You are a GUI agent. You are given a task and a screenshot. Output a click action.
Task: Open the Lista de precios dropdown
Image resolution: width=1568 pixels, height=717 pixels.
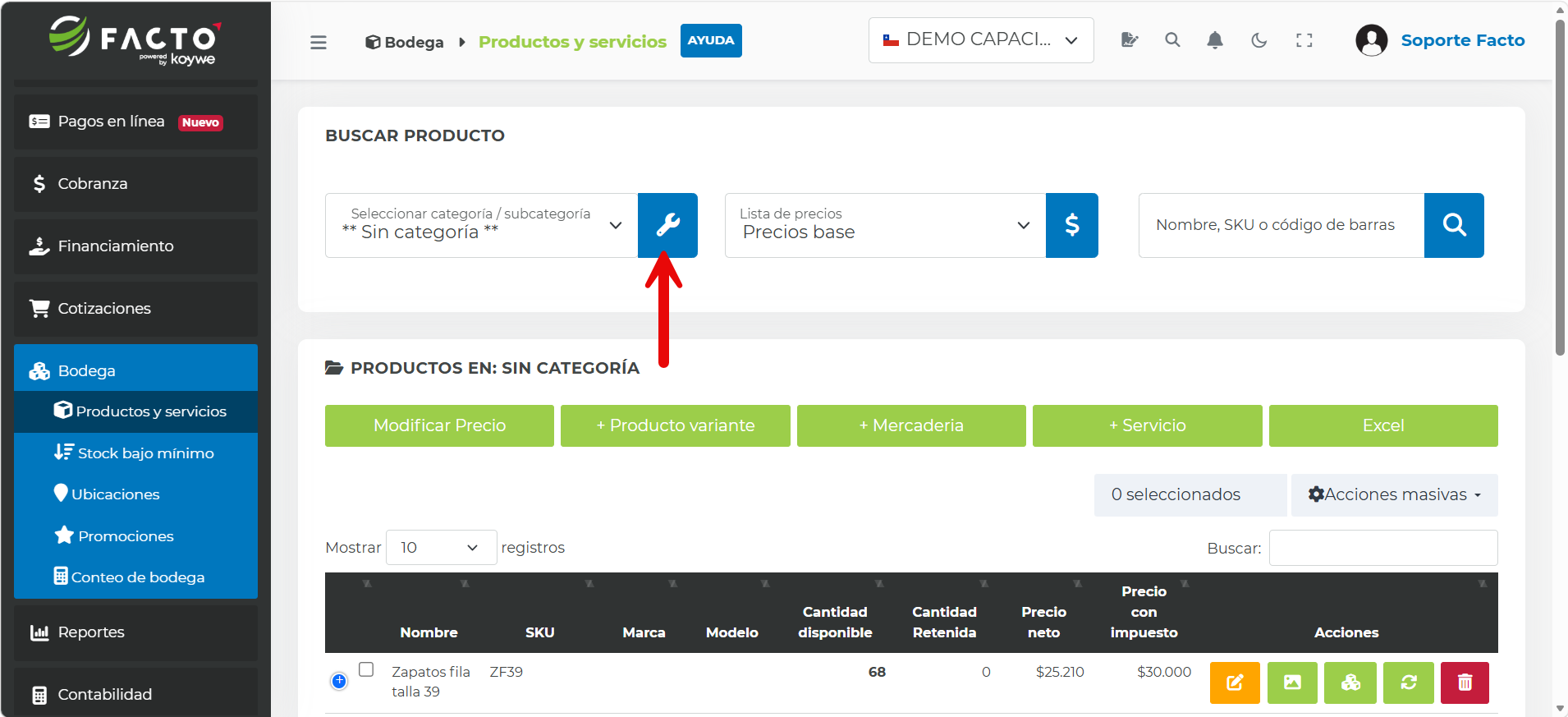pyautogui.click(x=886, y=225)
